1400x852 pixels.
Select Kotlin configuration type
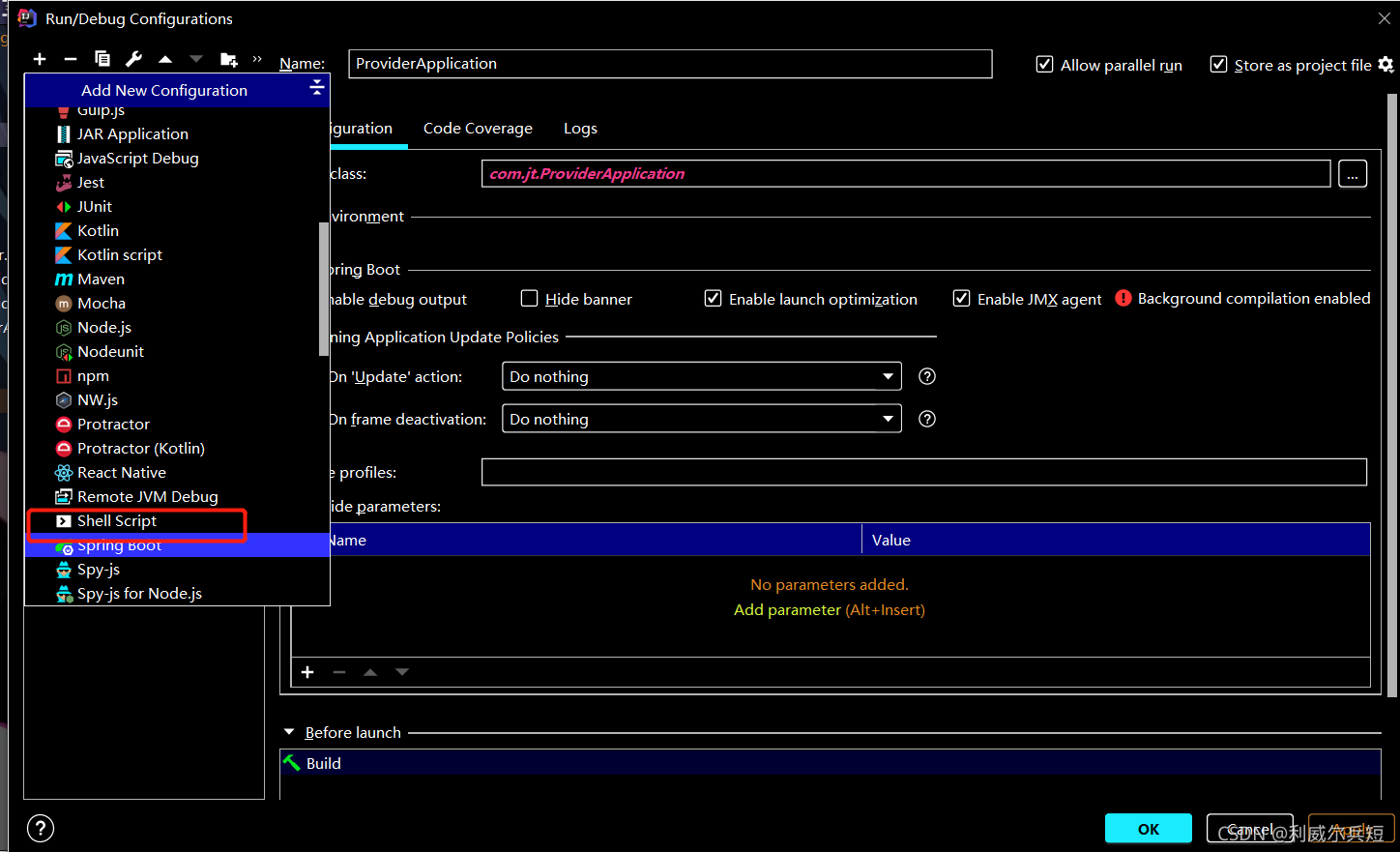[177, 230]
